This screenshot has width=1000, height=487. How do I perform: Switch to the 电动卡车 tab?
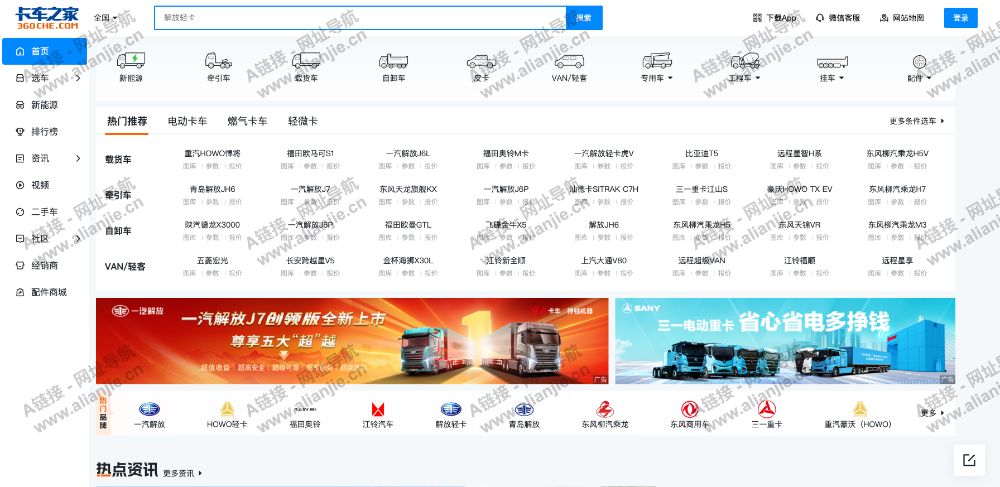[187, 121]
